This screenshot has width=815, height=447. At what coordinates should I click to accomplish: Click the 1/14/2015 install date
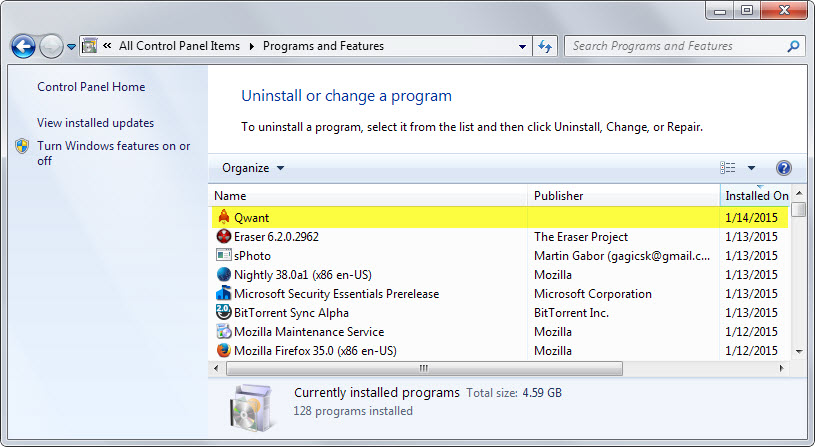coord(752,218)
